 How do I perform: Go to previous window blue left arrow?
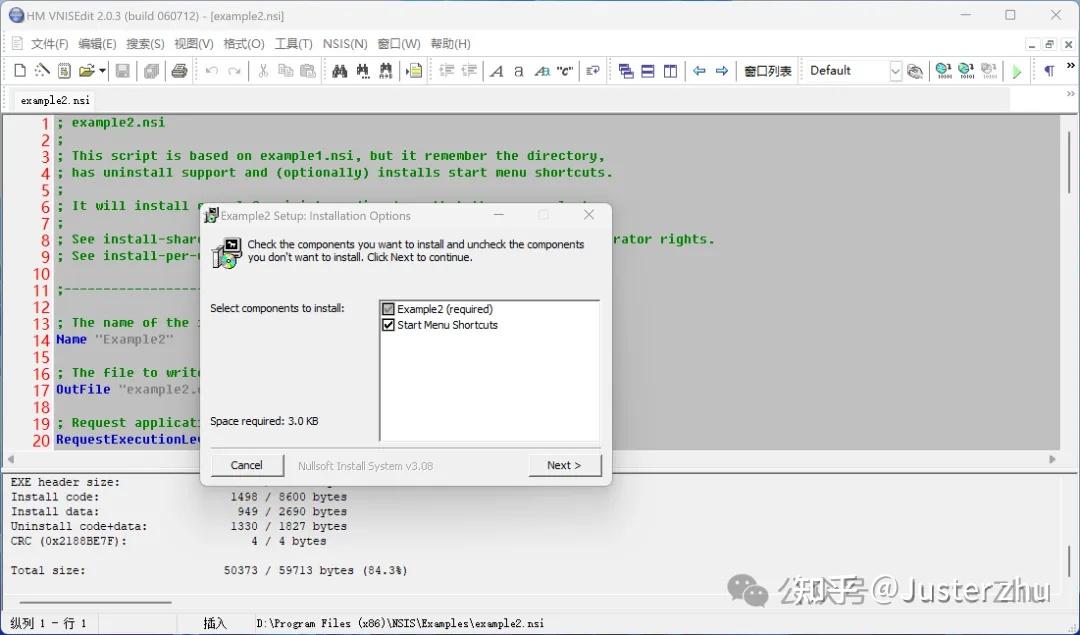point(699,71)
